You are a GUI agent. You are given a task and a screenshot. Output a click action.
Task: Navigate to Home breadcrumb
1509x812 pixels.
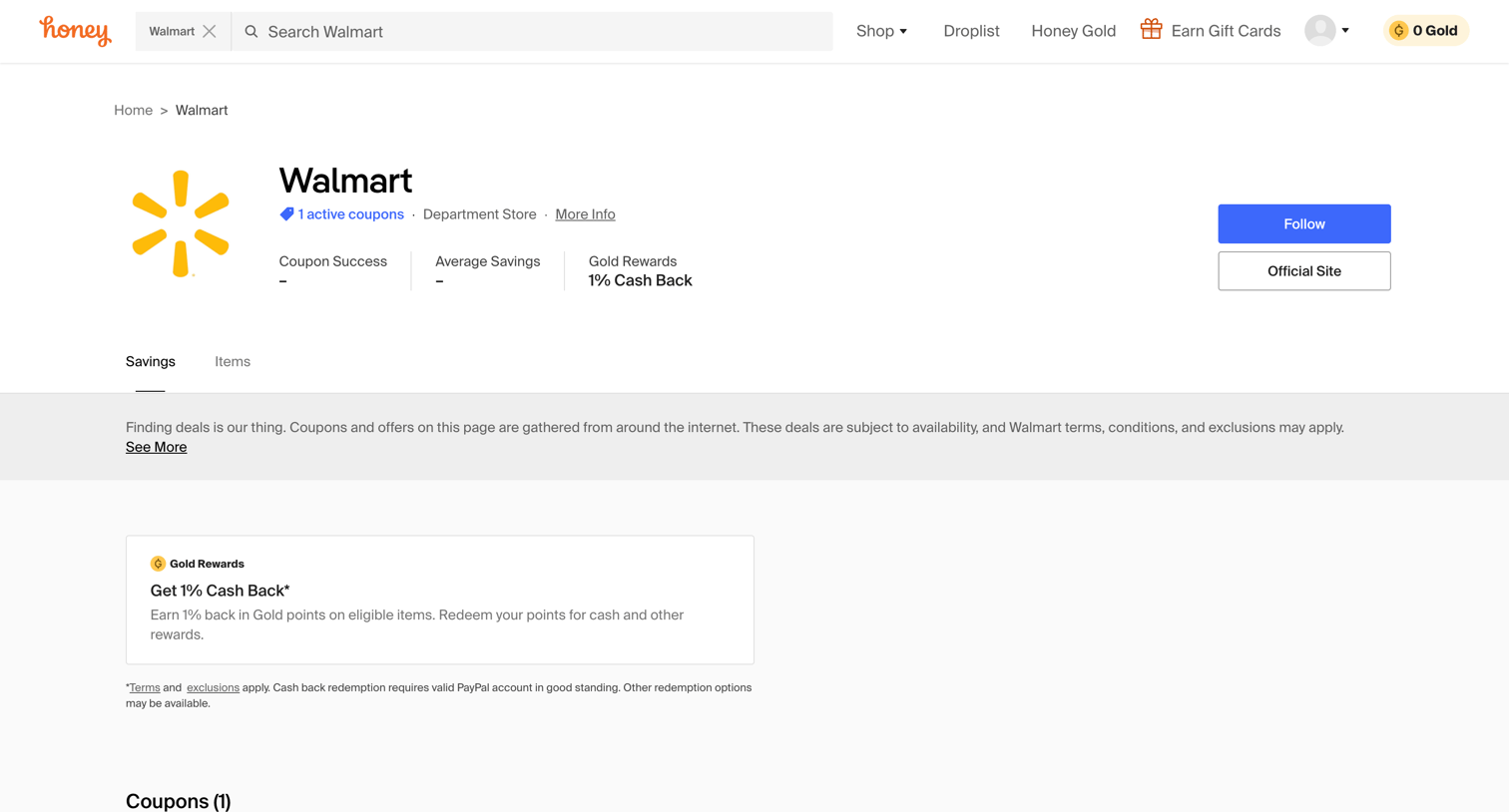(x=133, y=111)
